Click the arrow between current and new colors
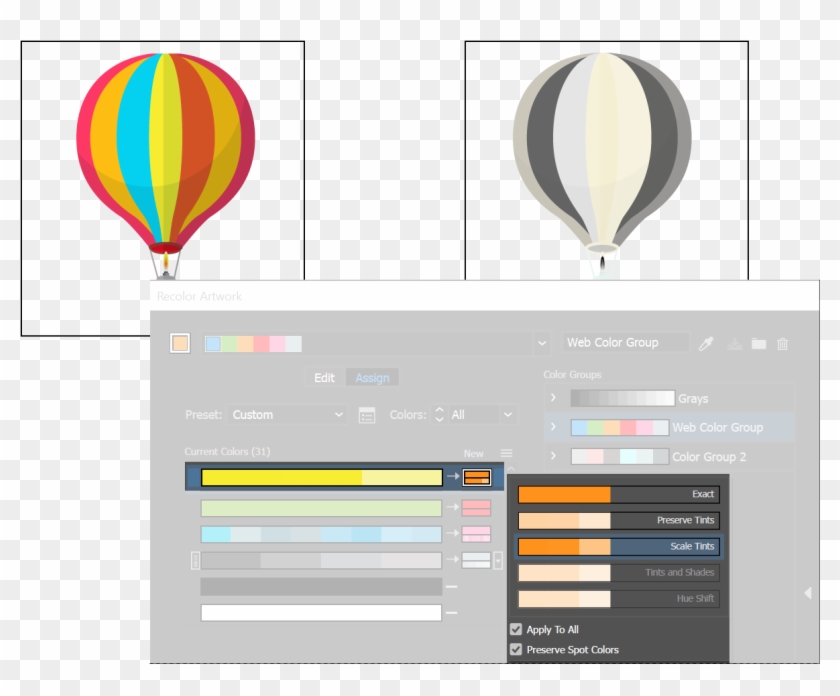 pos(452,478)
